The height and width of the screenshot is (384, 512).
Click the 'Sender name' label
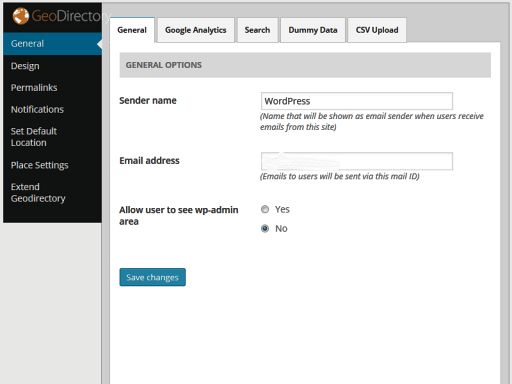click(148, 101)
